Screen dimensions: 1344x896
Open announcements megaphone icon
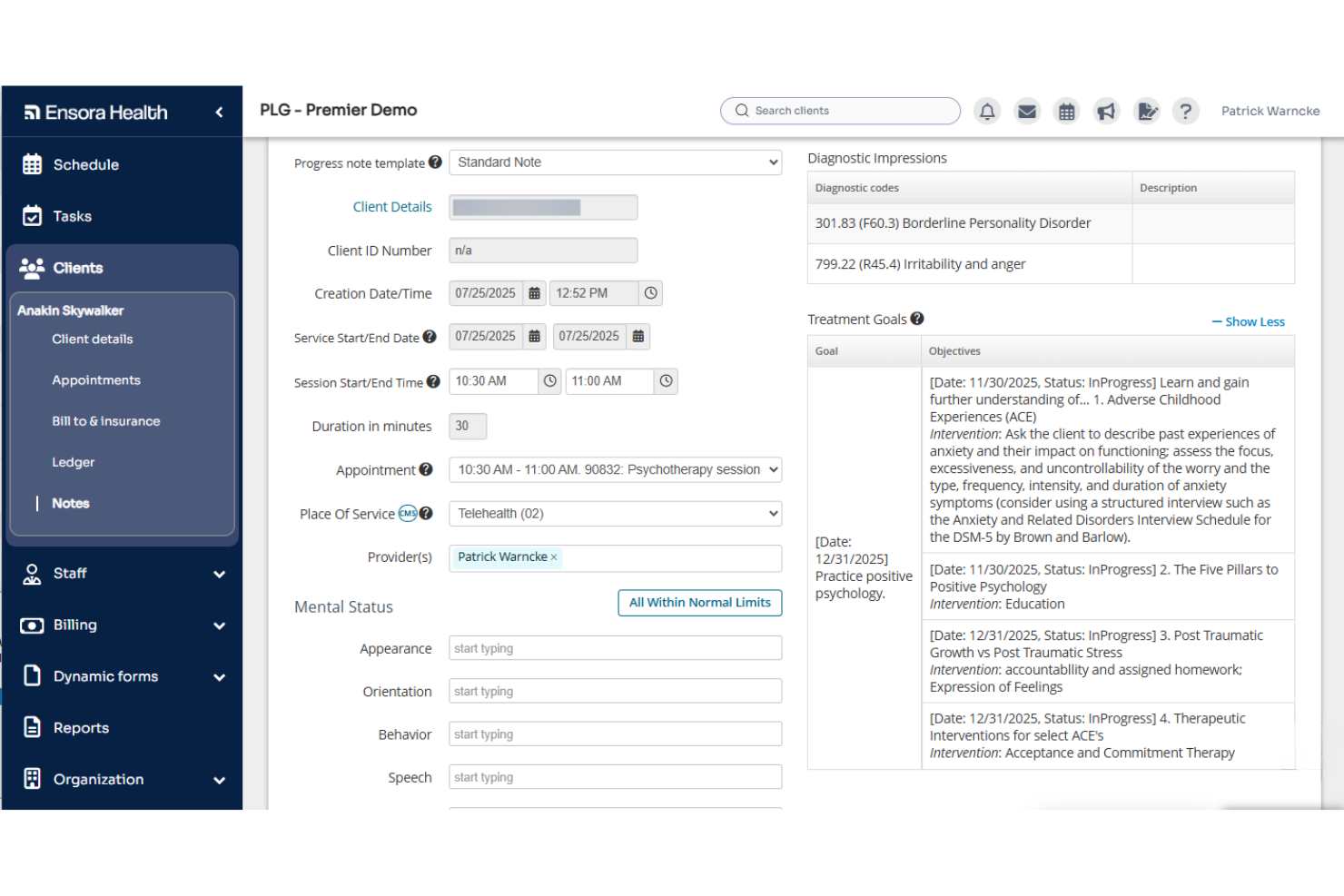[x=1106, y=111]
